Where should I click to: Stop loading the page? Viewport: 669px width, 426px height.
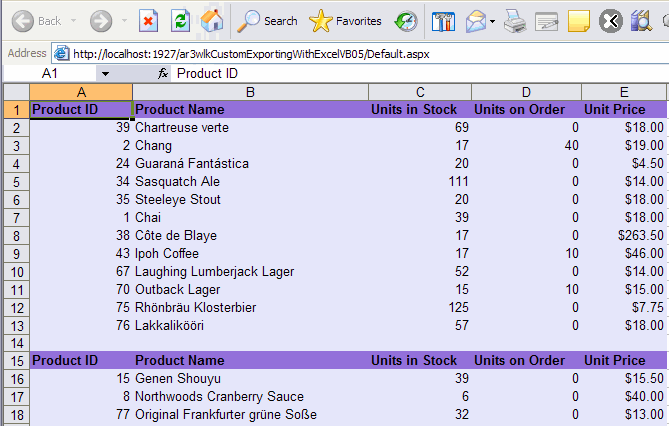click(x=148, y=21)
